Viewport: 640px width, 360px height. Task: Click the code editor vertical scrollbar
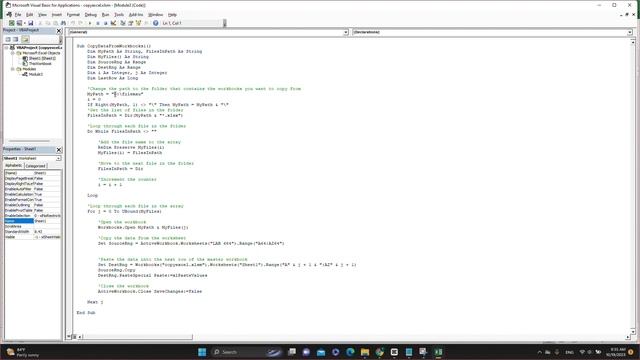633,186
